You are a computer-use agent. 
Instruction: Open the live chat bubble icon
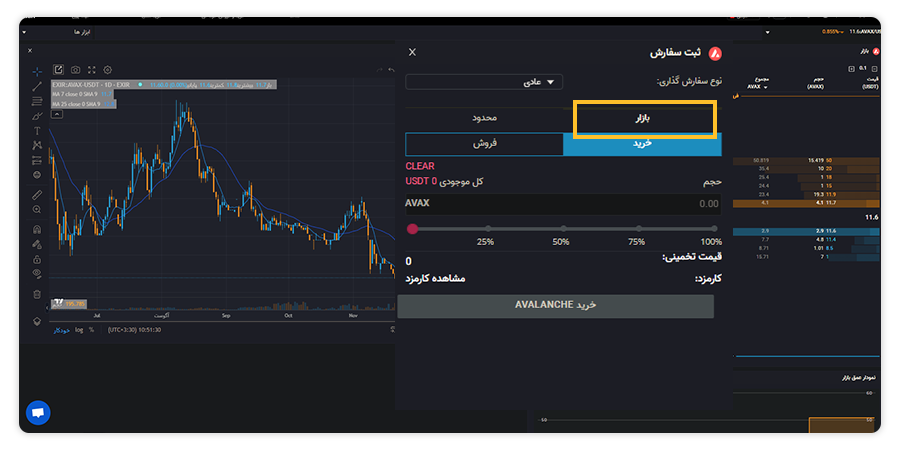tap(38, 413)
